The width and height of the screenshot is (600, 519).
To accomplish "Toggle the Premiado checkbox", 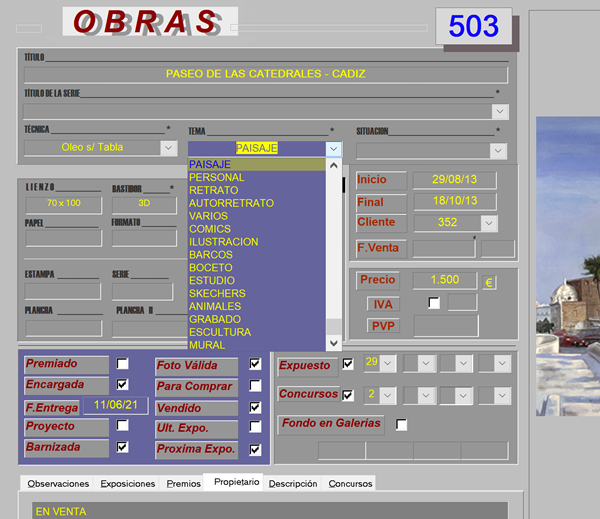I will click(123, 364).
